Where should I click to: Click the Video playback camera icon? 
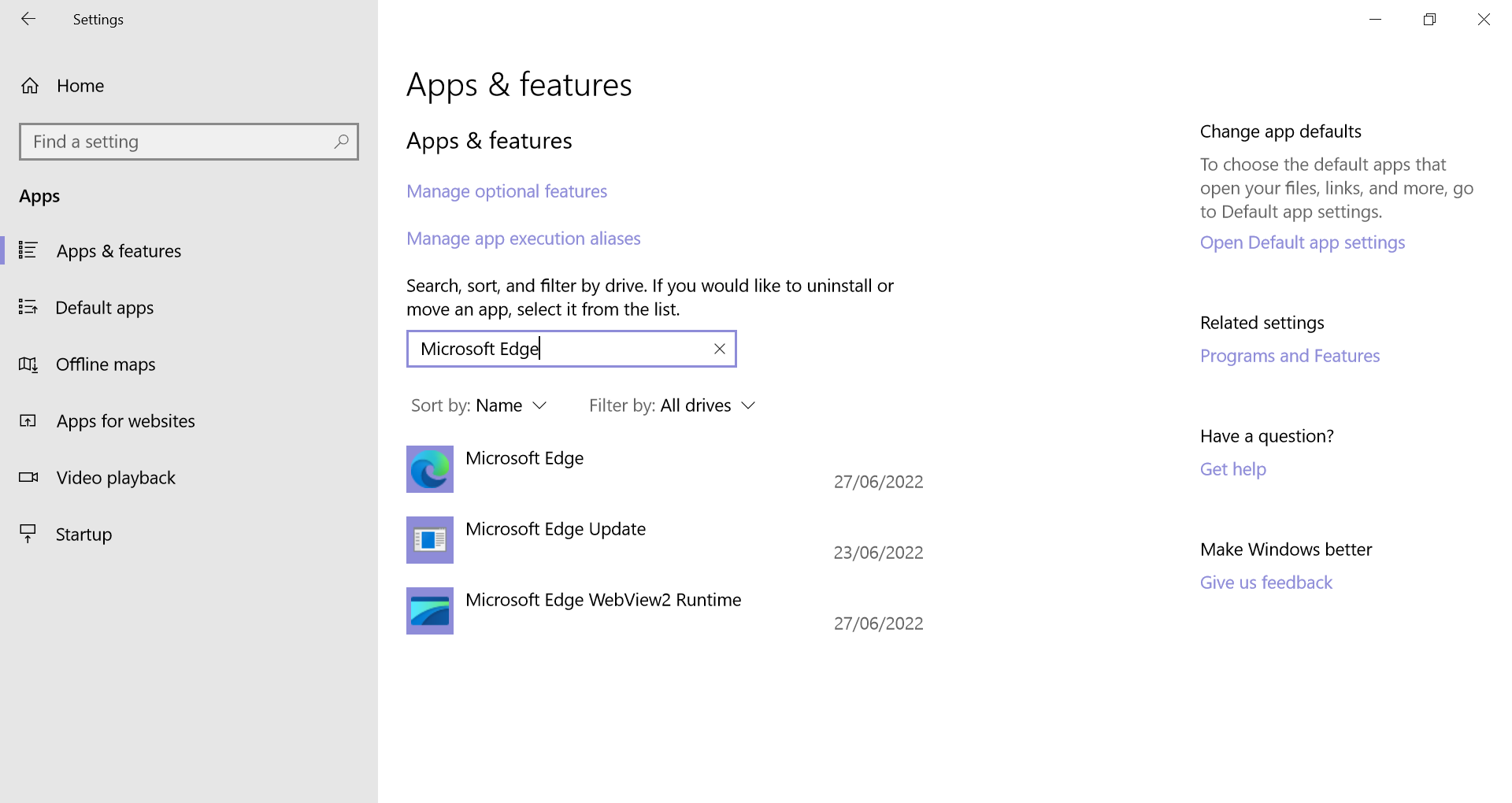(28, 477)
